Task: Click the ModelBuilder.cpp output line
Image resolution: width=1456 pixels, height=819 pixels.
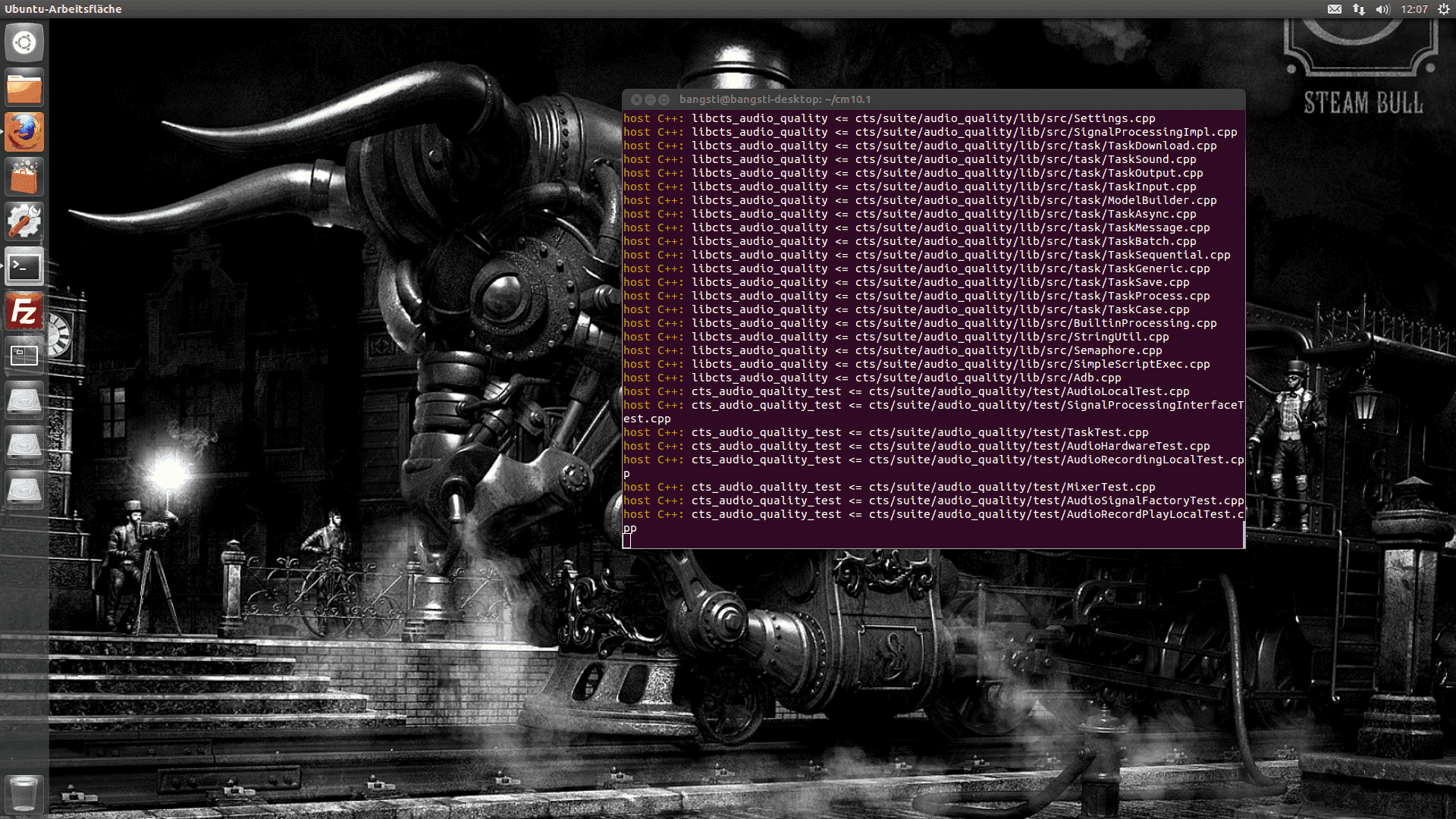Action: [920, 200]
